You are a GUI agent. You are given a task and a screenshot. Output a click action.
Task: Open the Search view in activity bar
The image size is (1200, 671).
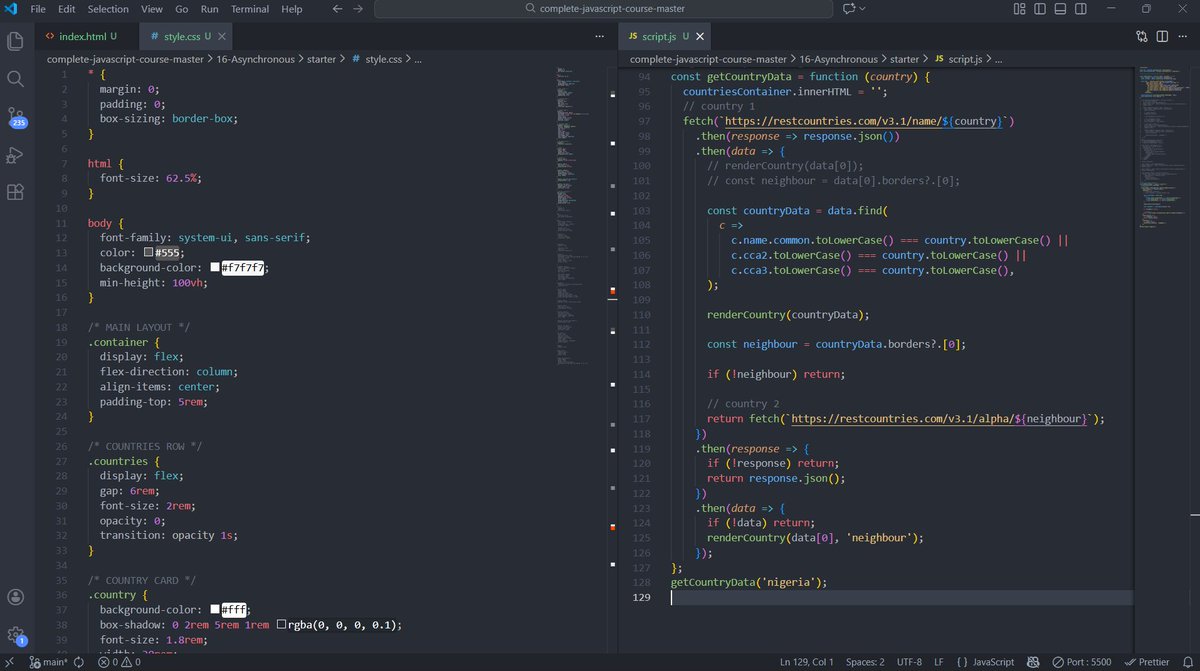[15, 78]
